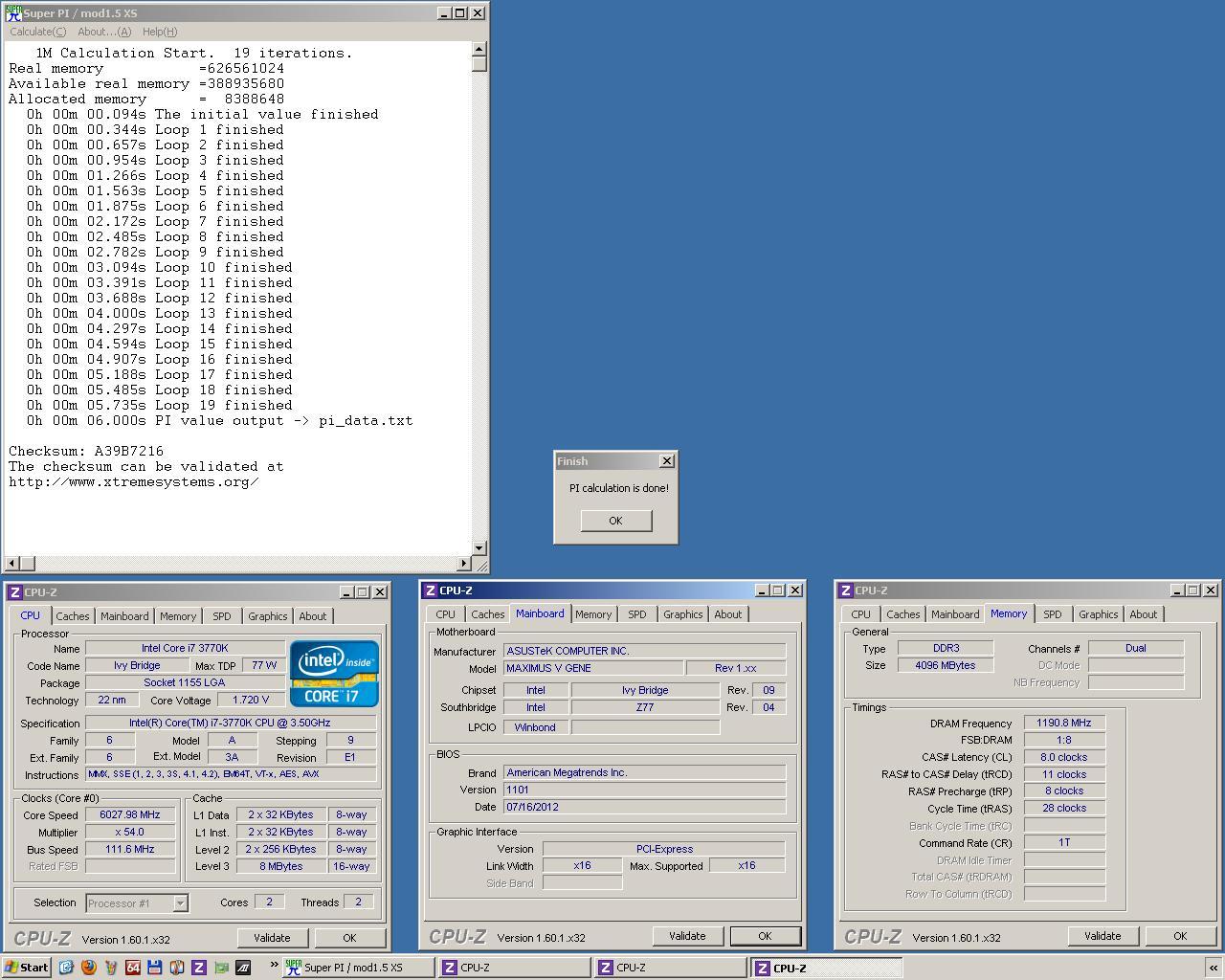Open the Graphics tab in the middle CPU-Z window
This screenshot has height=980, width=1225.
click(x=682, y=614)
